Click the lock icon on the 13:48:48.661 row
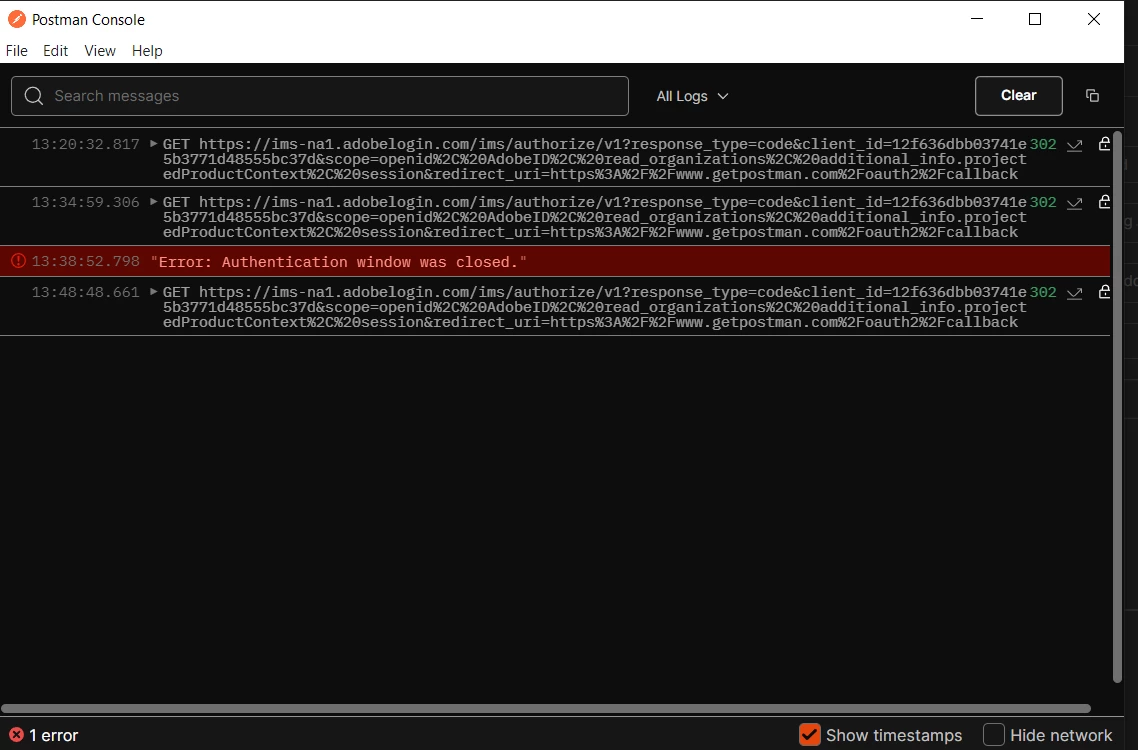This screenshot has height=750, width=1138. point(1104,292)
